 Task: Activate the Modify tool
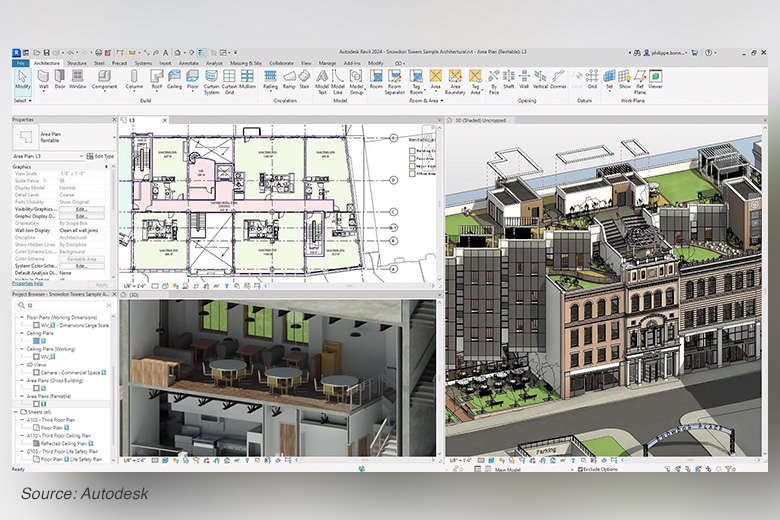(x=22, y=80)
